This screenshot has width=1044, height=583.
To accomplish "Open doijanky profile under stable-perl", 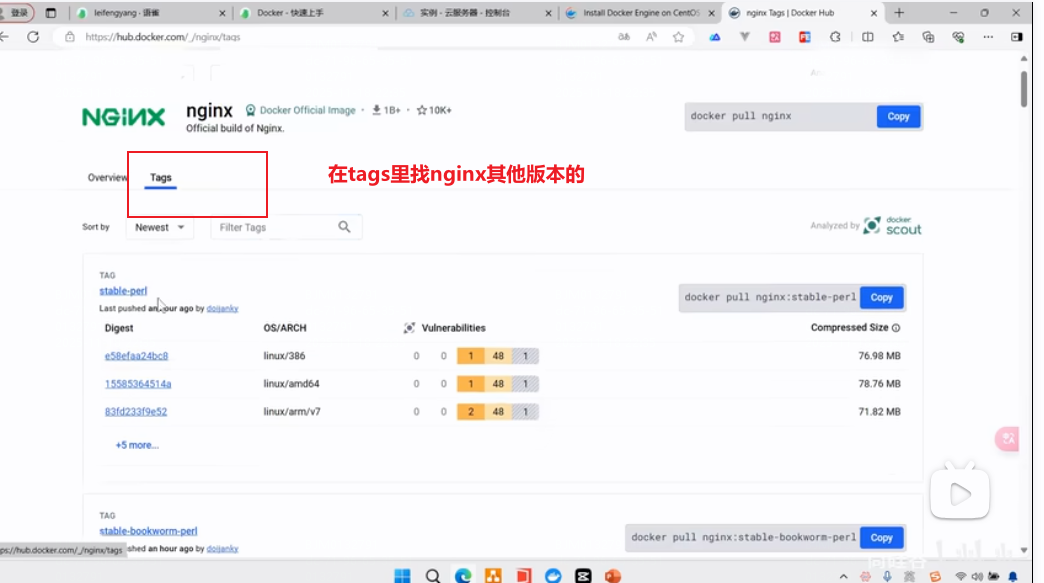I will (222, 309).
